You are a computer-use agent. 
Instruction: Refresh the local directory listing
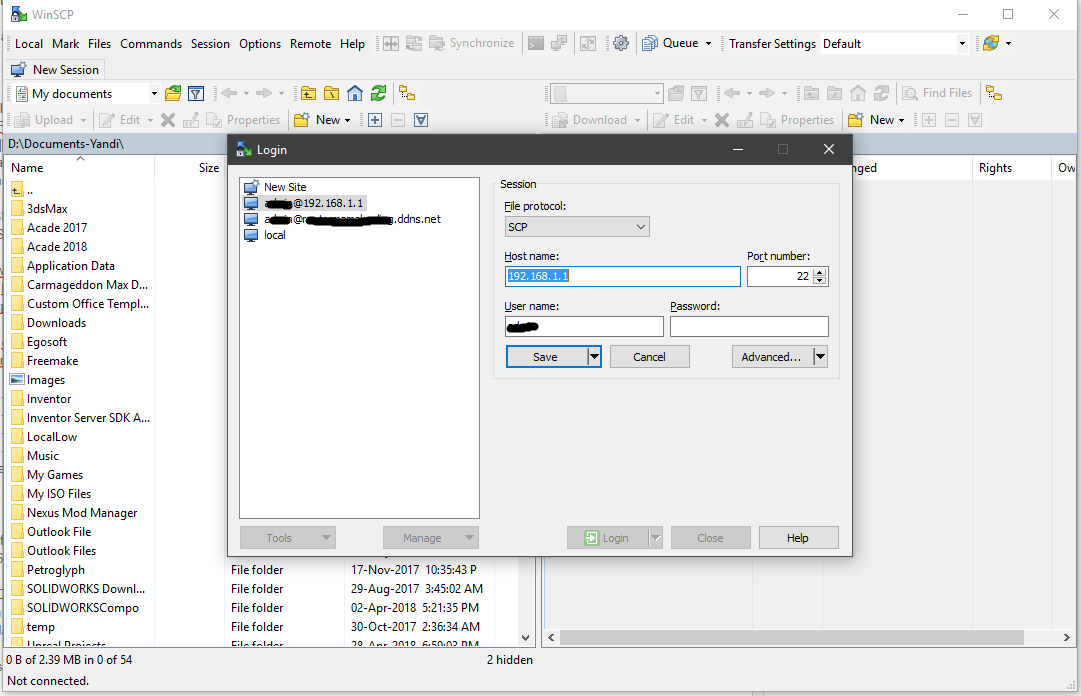379,93
